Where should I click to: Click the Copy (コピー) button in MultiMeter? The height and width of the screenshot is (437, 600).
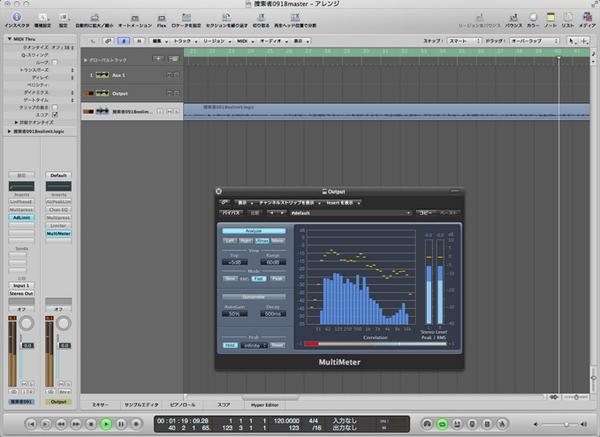[x=427, y=213]
